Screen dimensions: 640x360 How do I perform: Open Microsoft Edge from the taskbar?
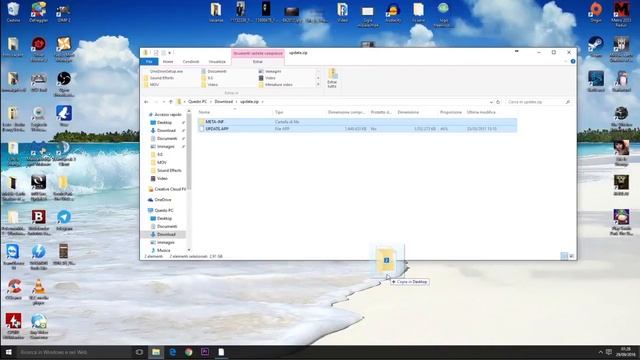(173, 352)
